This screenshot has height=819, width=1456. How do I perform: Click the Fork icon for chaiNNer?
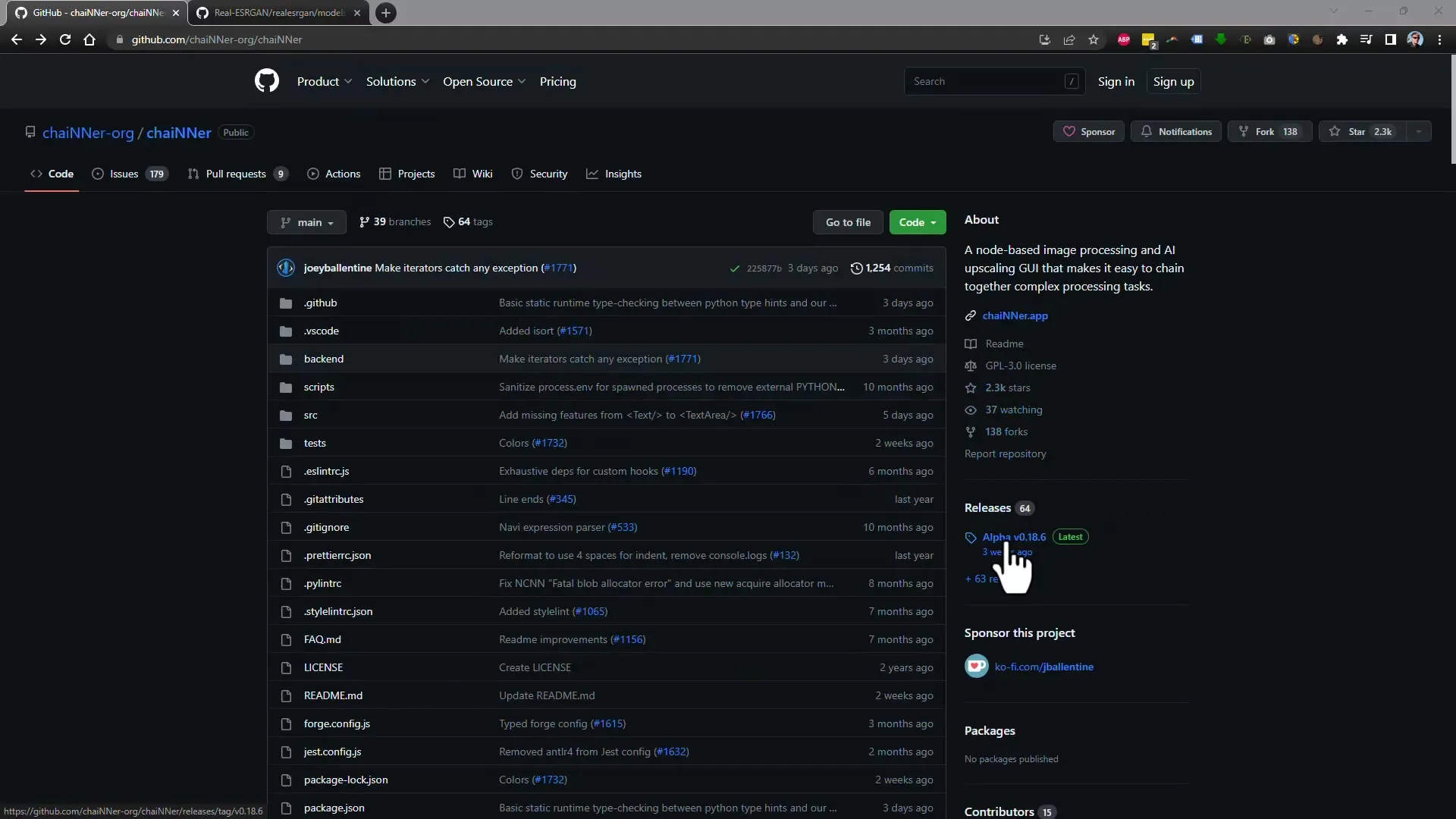click(1265, 131)
